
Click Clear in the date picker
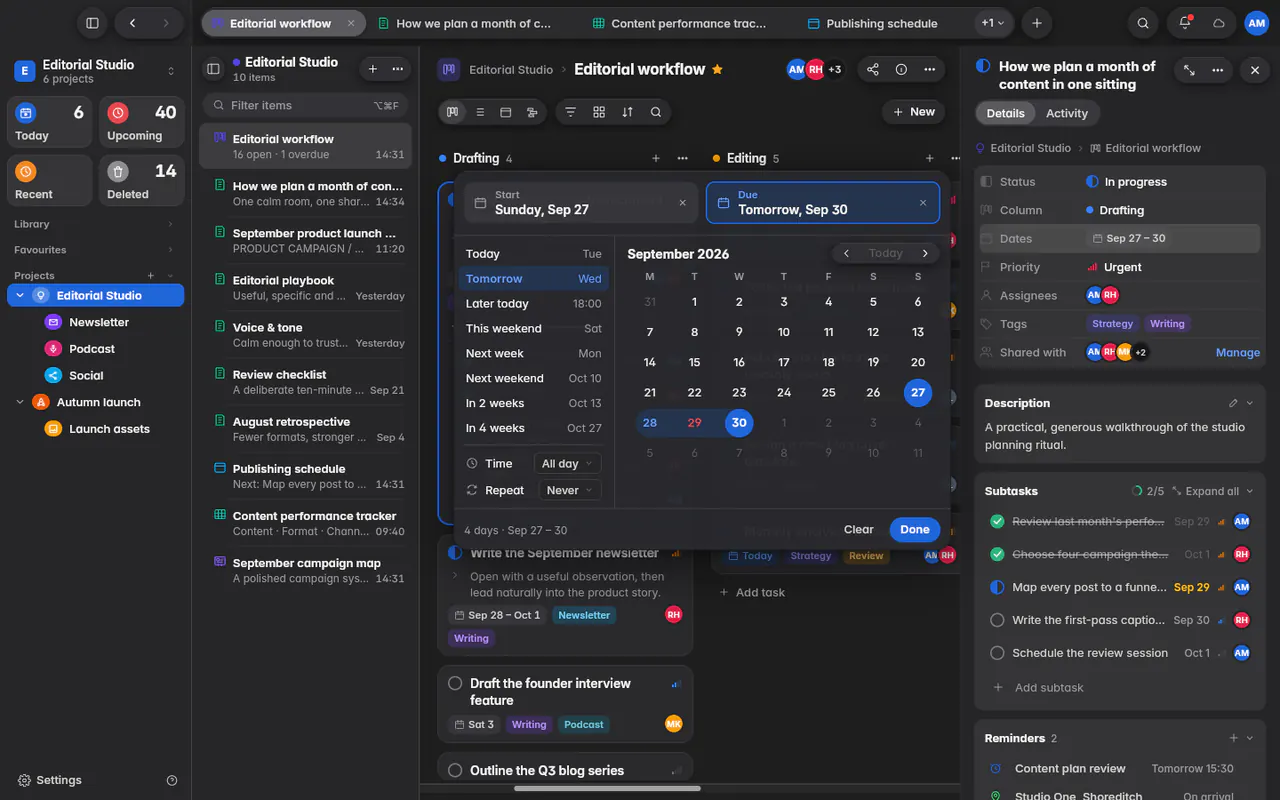click(859, 530)
